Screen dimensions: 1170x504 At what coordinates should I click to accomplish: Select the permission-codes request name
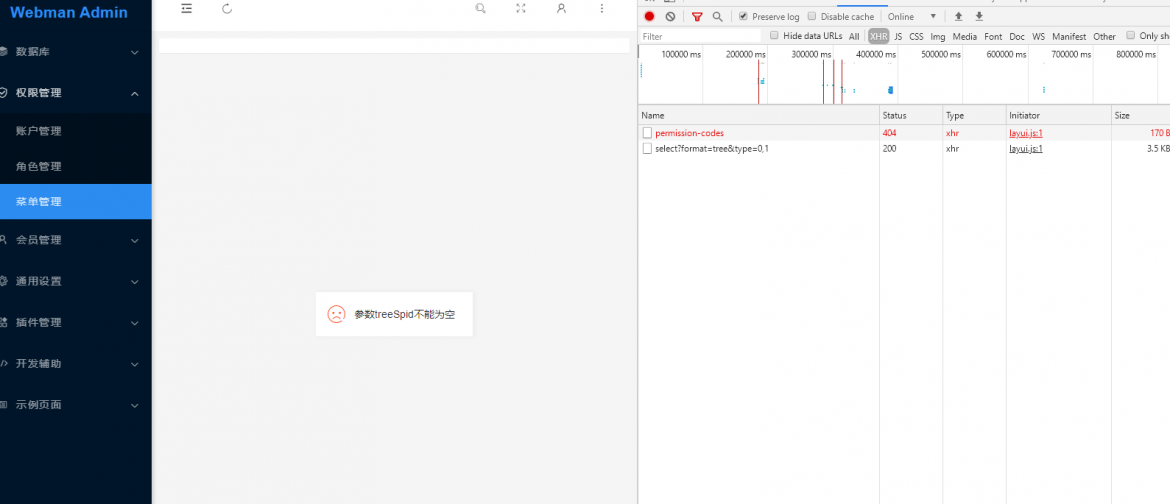click(x=689, y=133)
